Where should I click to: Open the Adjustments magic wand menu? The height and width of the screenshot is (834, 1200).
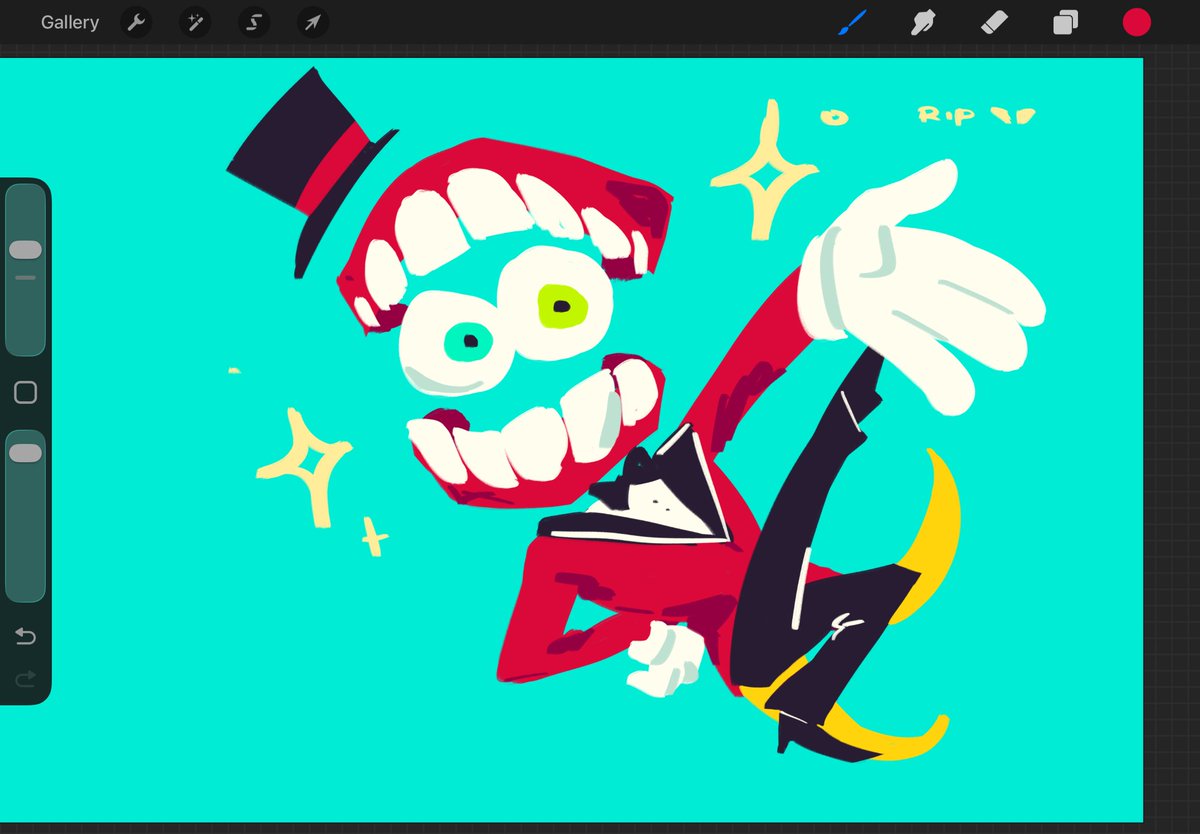click(x=195, y=22)
